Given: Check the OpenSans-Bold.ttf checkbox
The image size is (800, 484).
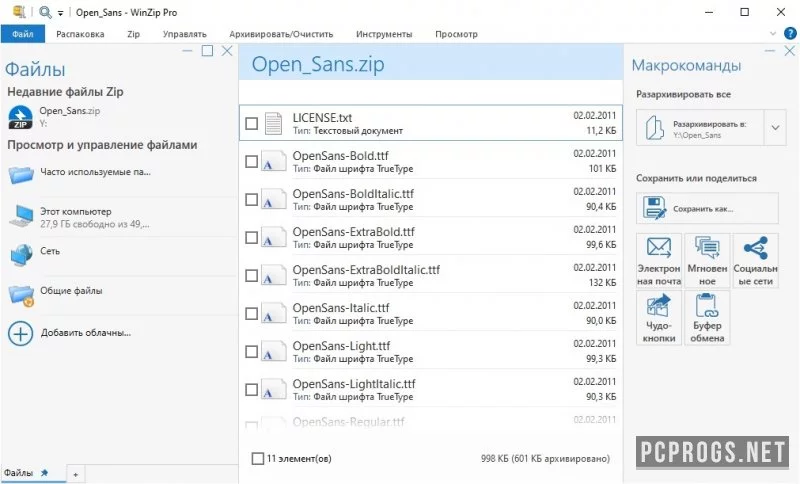Looking at the screenshot, I should 252,162.
